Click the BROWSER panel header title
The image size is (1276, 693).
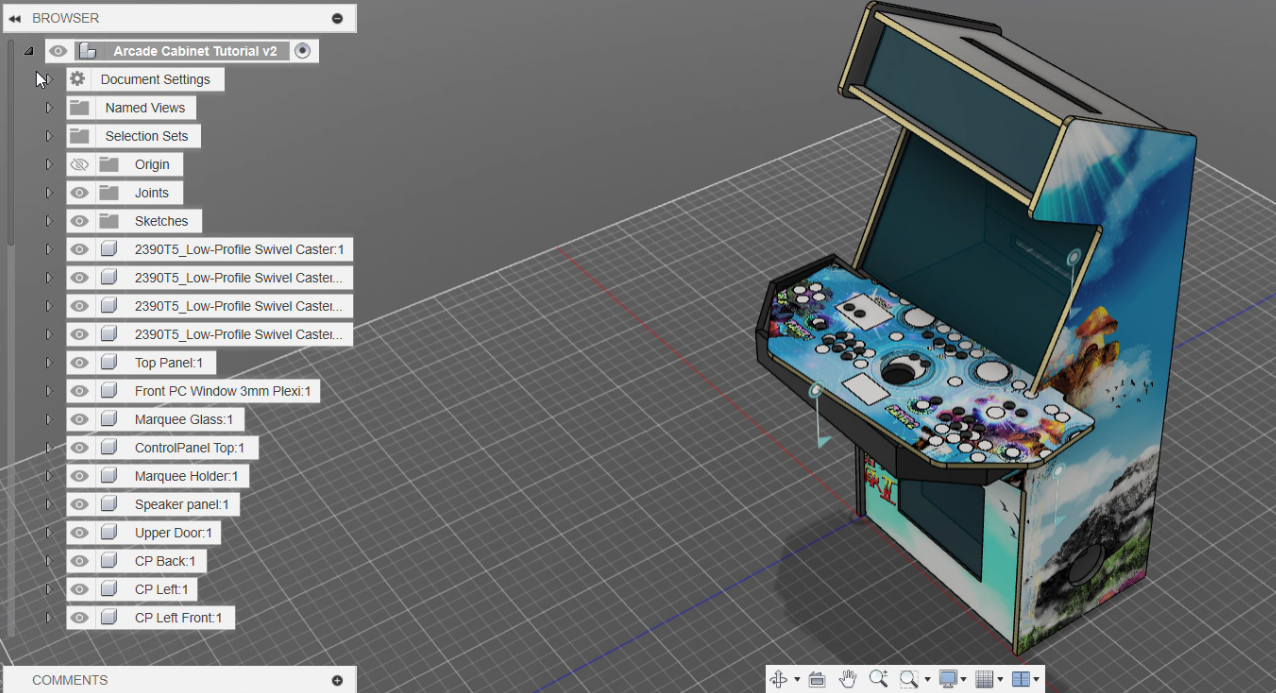coord(65,18)
